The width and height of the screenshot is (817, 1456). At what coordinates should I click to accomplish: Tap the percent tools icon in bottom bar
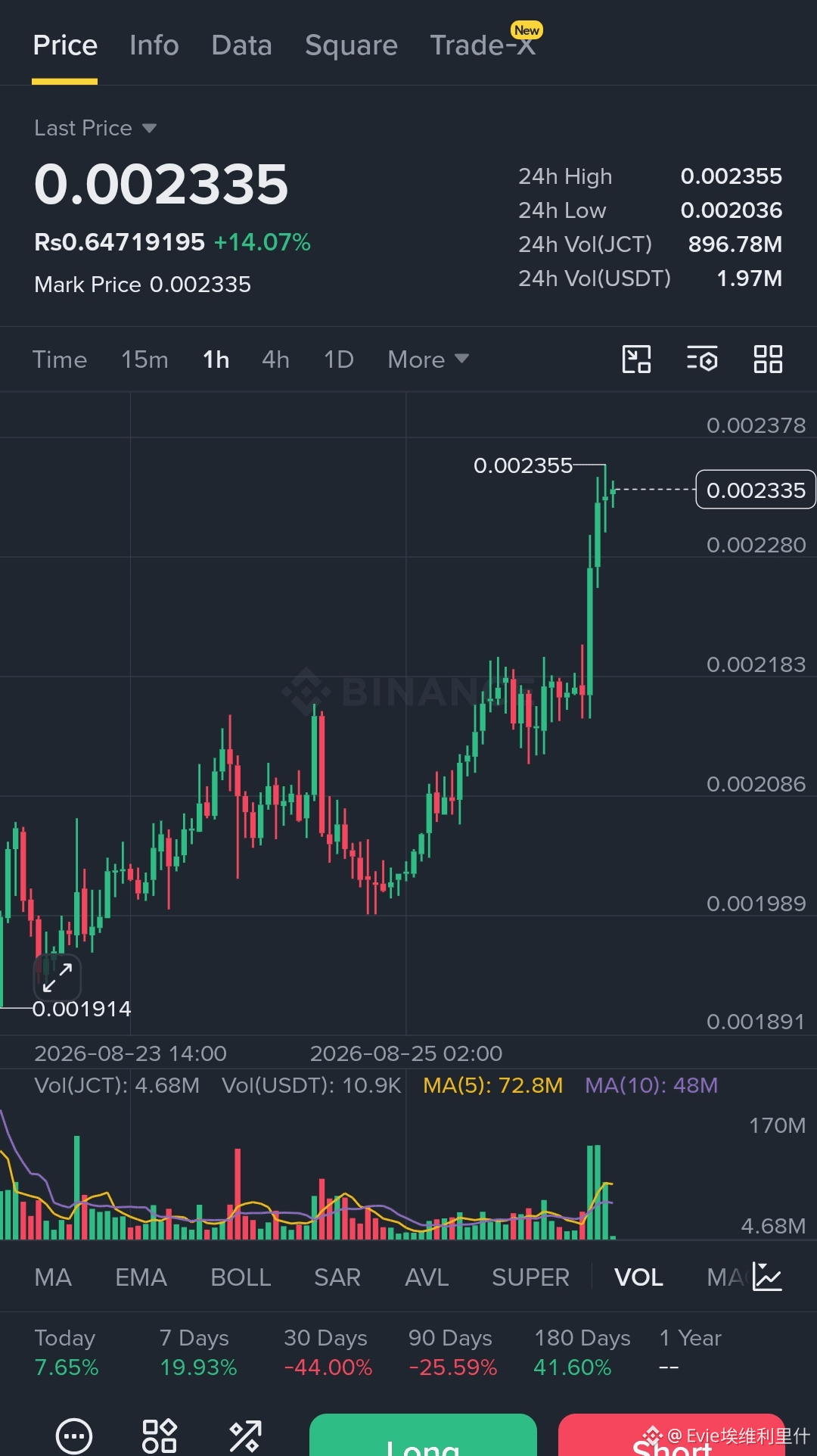pyautogui.click(x=245, y=1436)
